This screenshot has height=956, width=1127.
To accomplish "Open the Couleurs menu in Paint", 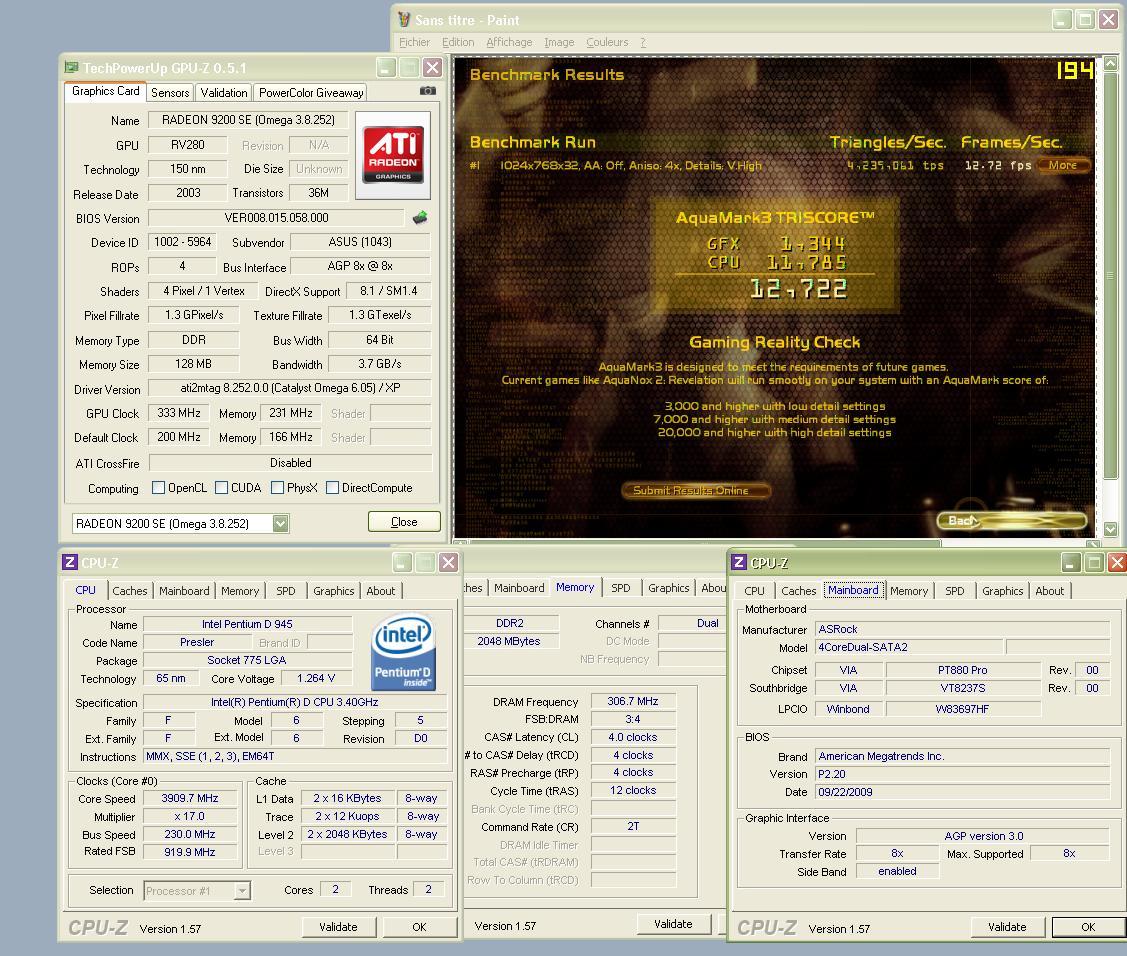I will point(607,42).
